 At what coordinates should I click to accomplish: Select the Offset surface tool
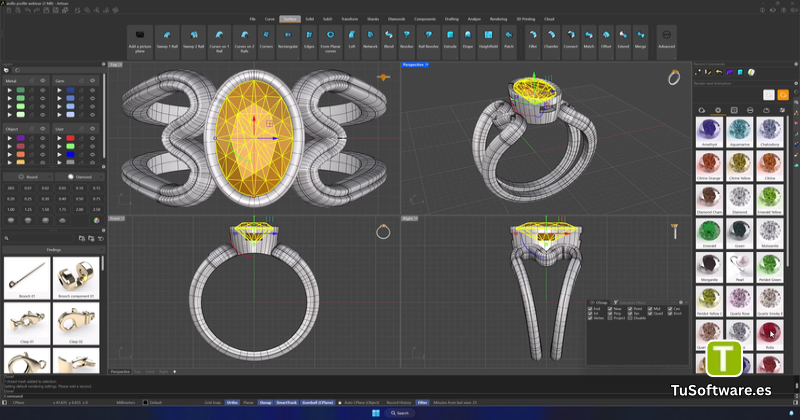click(x=606, y=40)
